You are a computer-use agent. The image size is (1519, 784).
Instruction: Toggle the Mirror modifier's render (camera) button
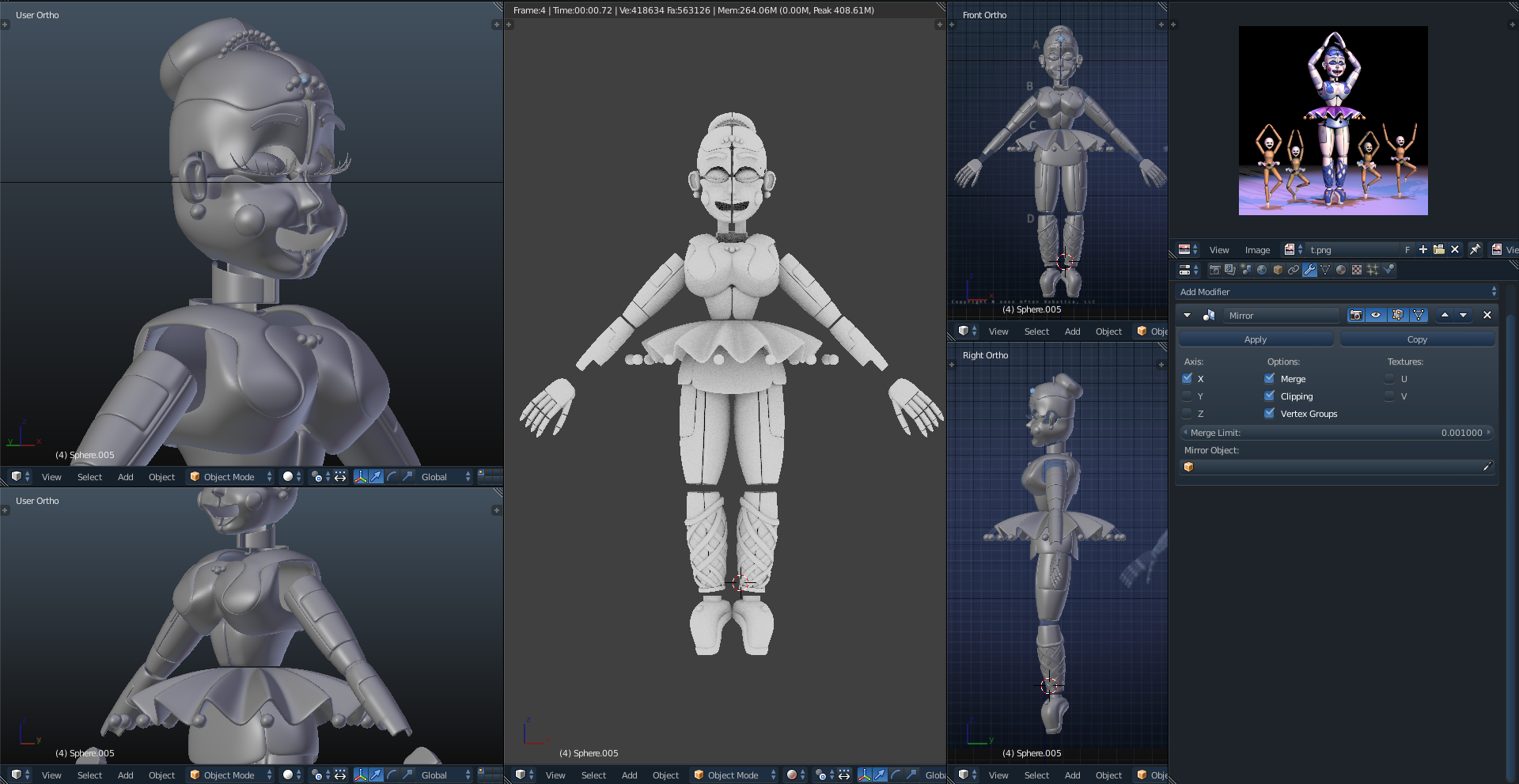1356,315
